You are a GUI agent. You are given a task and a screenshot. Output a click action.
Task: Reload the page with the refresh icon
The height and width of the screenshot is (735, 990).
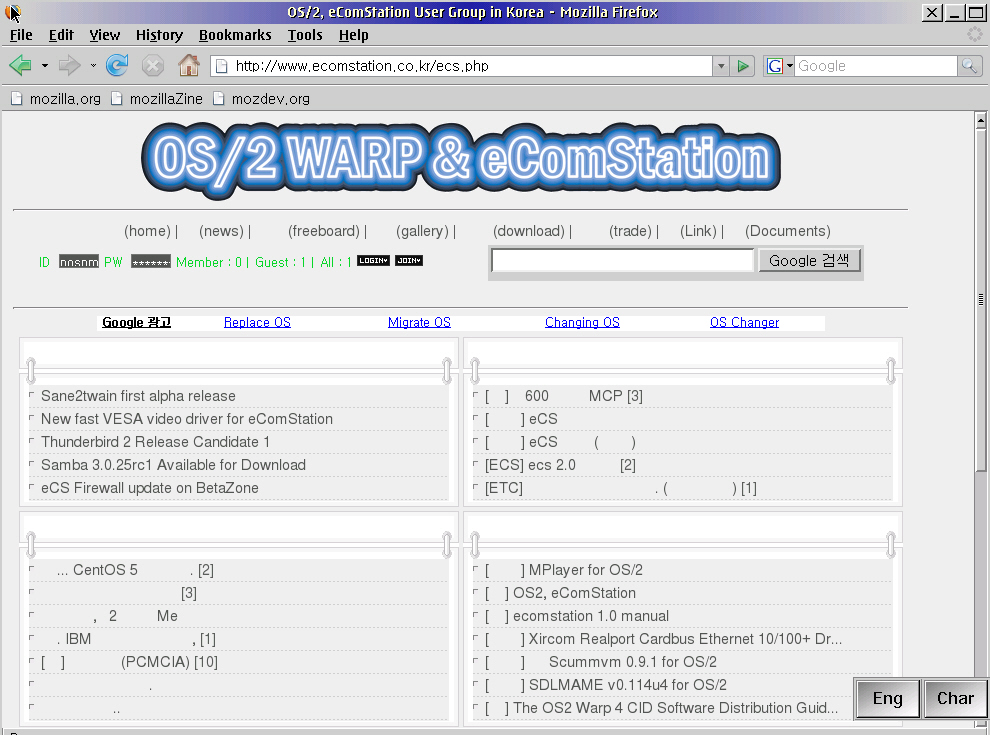tap(117, 65)
